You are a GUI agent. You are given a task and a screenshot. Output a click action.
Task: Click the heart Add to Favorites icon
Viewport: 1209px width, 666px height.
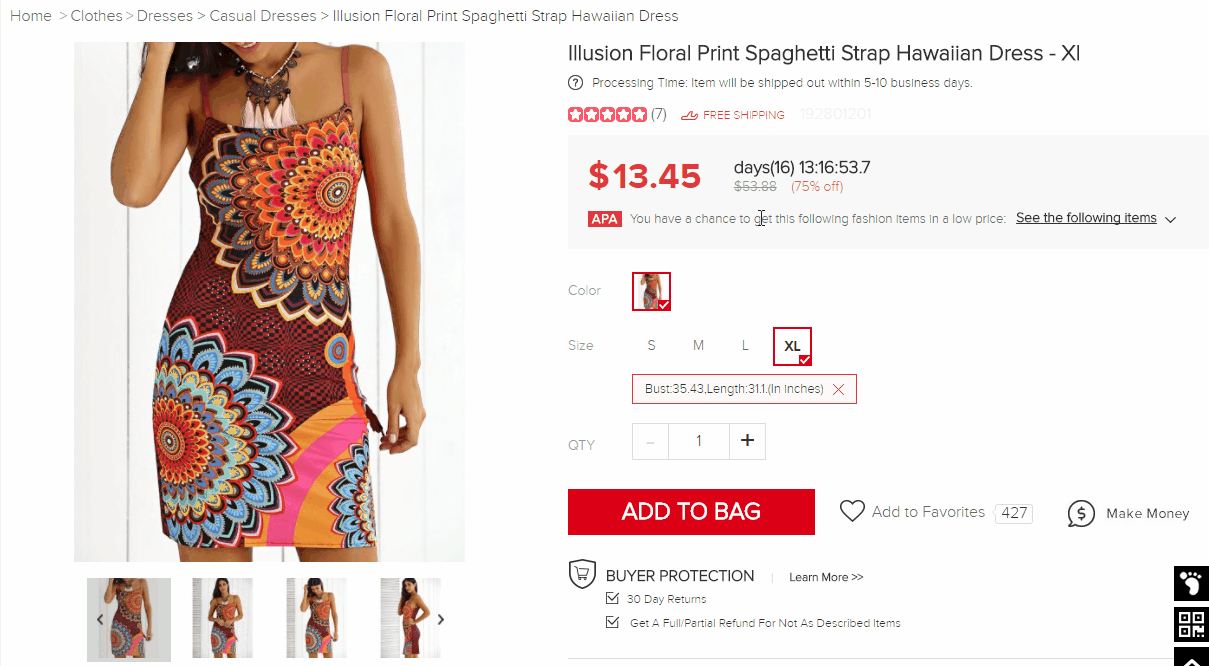(x=852, y=512)
